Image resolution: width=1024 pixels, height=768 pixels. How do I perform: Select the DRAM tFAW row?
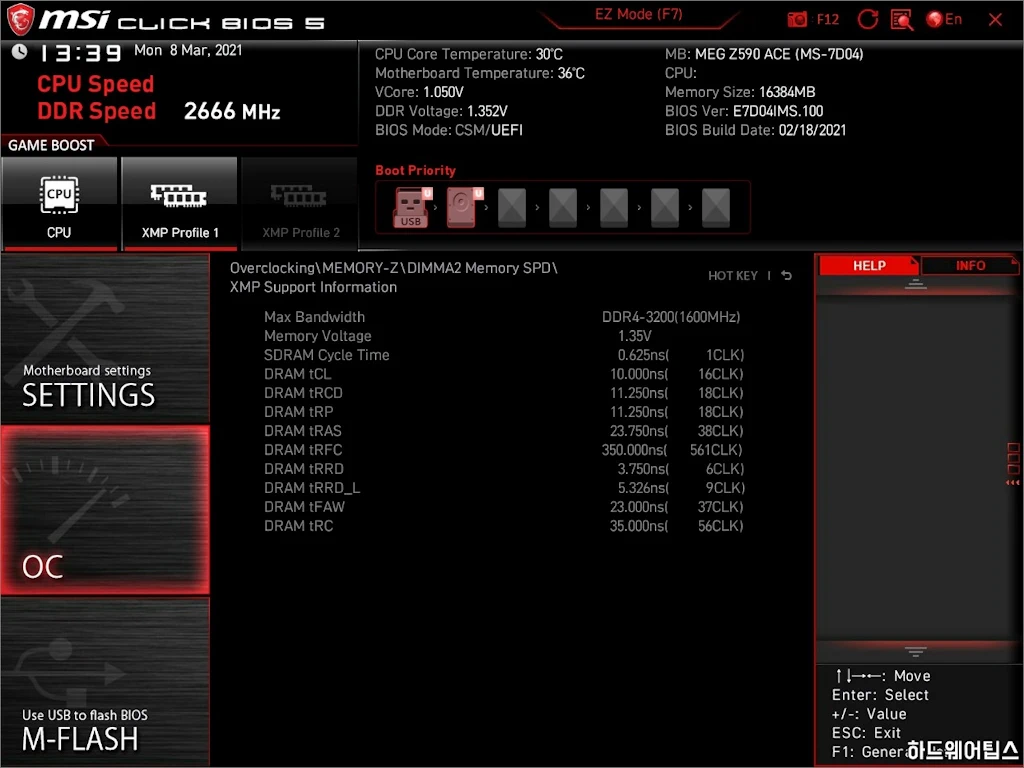(x=503, y=507)
